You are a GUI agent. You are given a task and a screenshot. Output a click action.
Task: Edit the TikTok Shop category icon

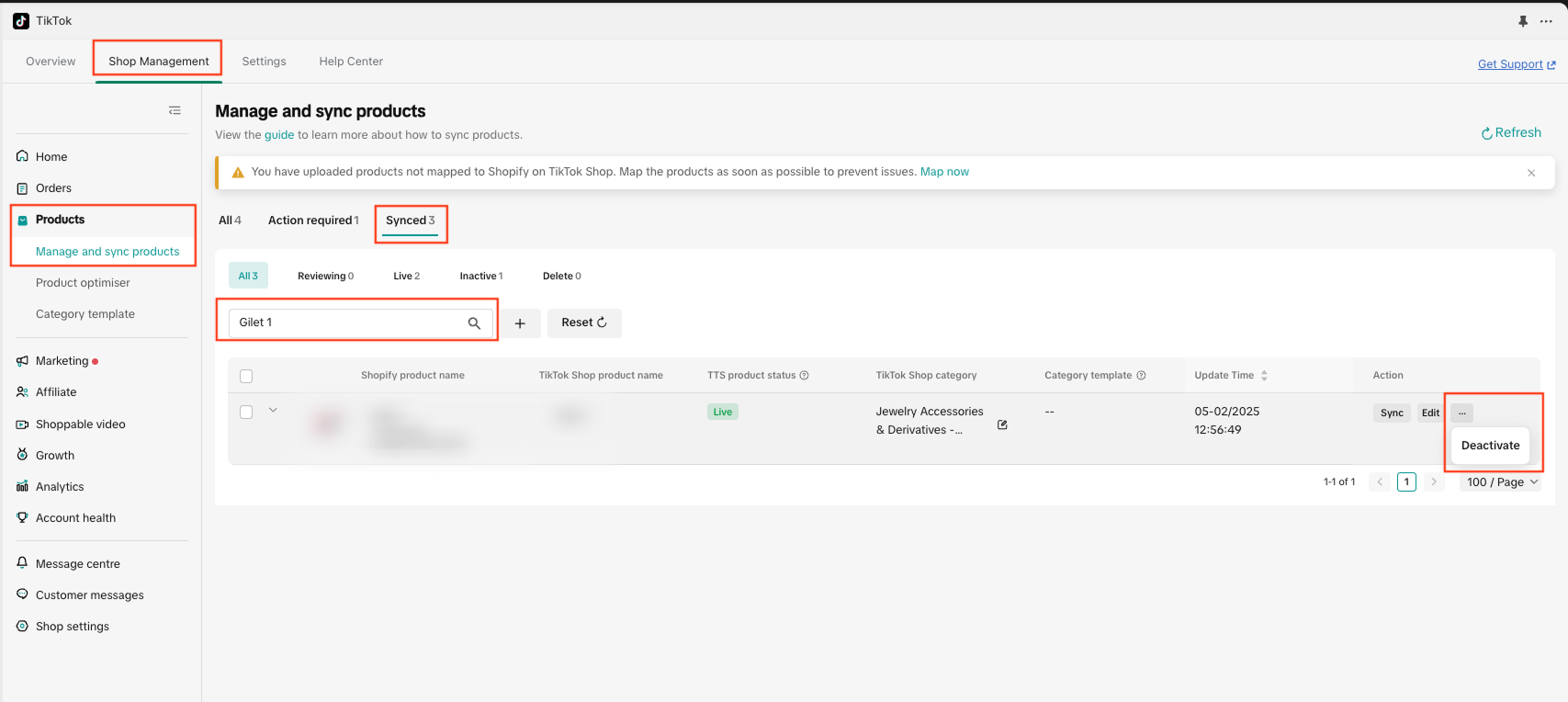coord(1002,425)
